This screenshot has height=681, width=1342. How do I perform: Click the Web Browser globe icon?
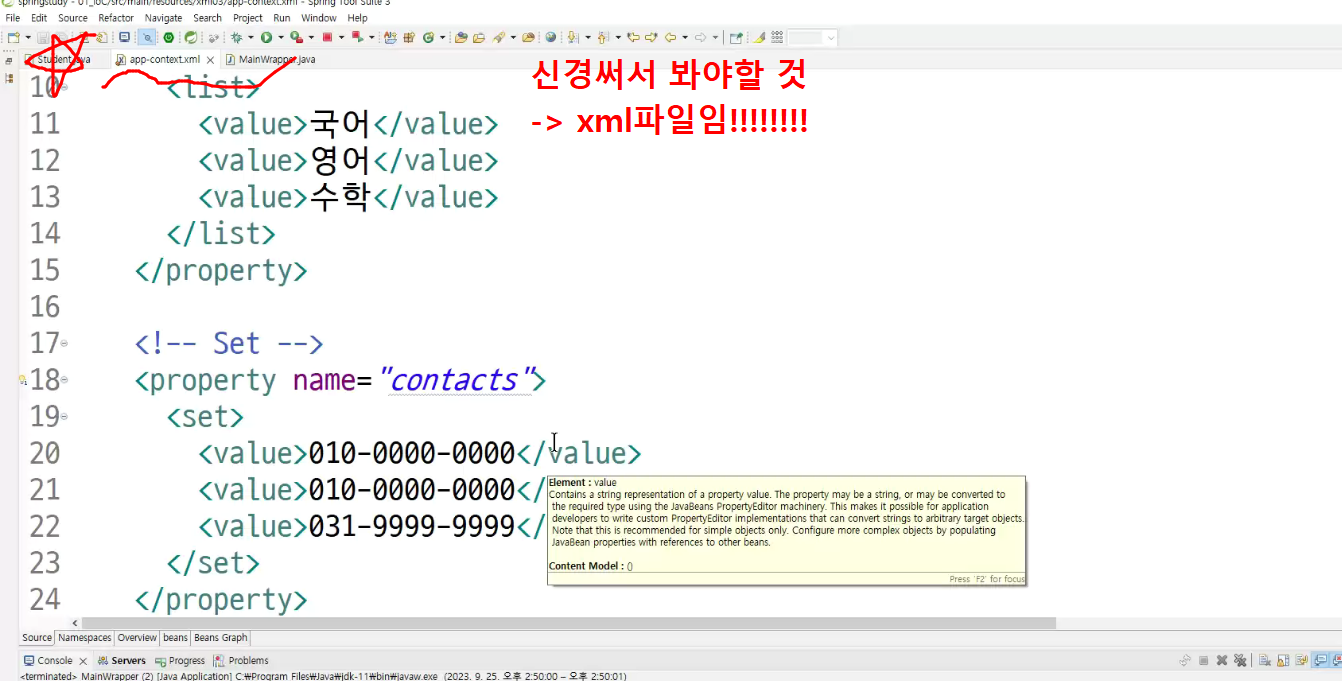[x=550, y=38]
